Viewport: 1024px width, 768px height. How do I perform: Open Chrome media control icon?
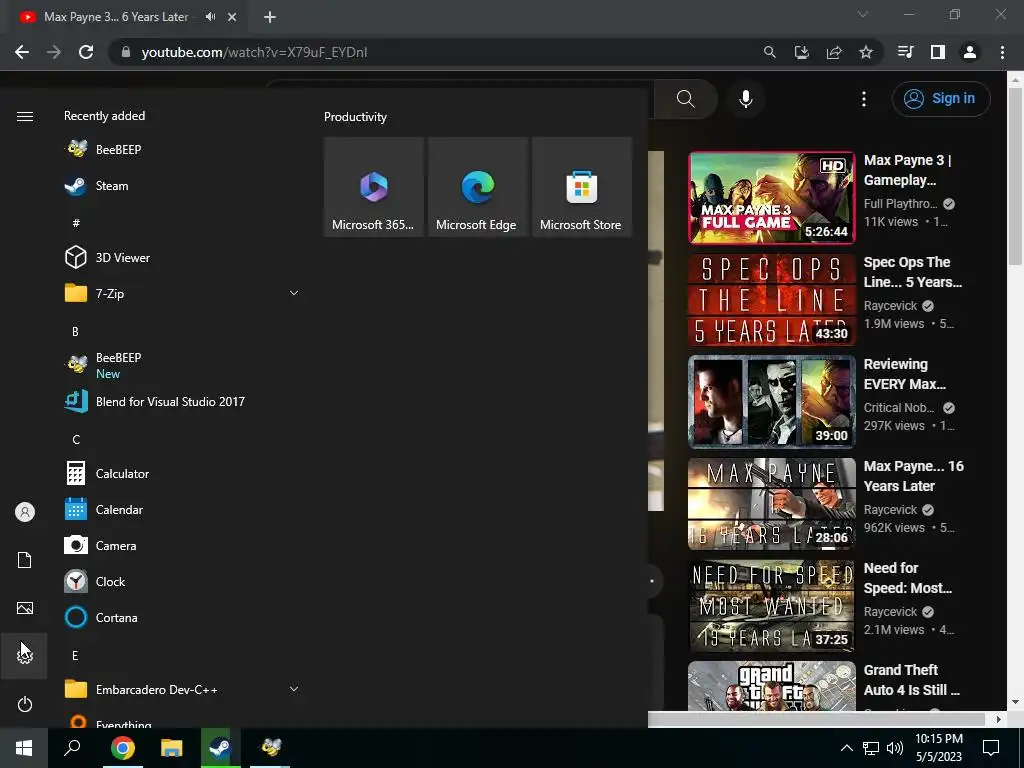905,52
